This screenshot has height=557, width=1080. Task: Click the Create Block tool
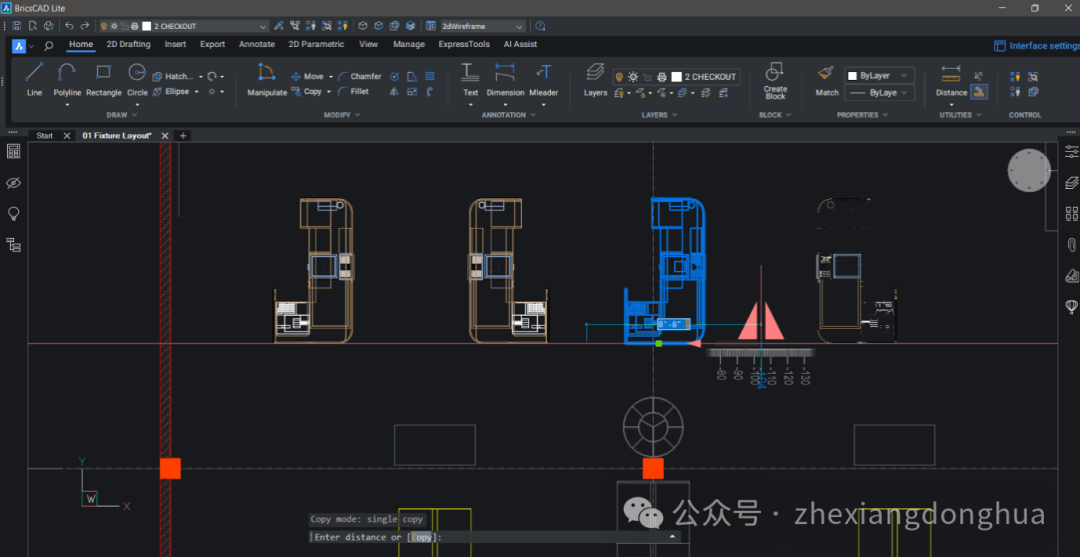click(x=775, y=81)
